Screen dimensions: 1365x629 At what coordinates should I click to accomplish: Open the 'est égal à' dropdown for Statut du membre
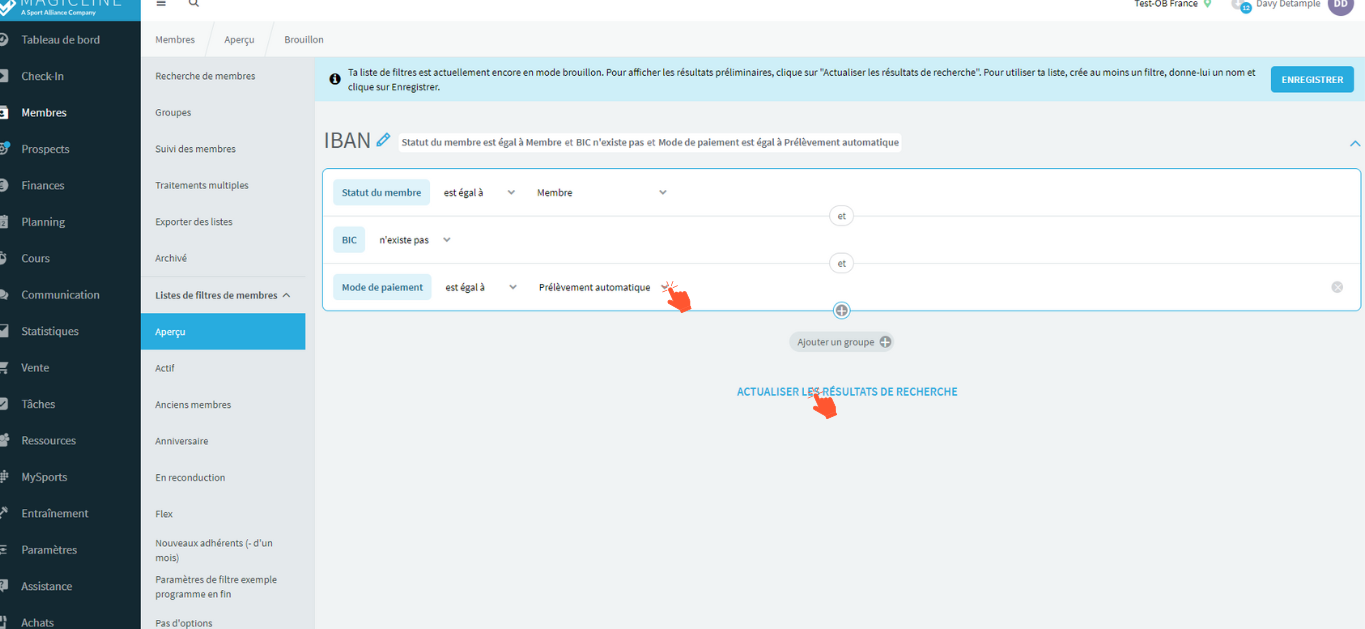[480, 193]
